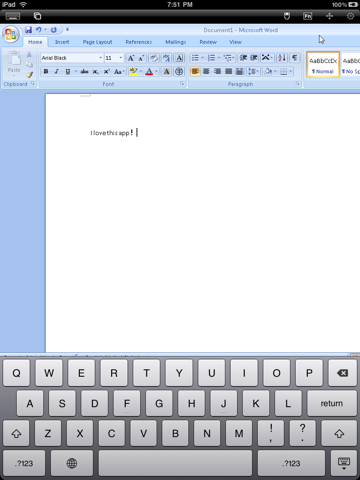Justify the paragraph text

coord(228,71)
